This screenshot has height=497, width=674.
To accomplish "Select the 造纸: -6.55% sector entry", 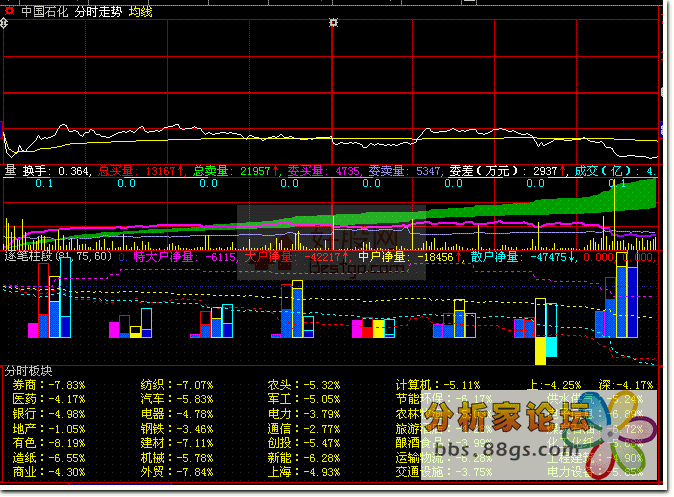I will click(49, 458).
